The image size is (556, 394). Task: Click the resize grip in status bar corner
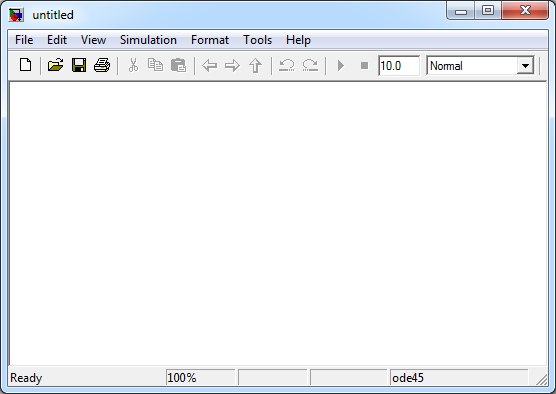click(x=541, y=380)
